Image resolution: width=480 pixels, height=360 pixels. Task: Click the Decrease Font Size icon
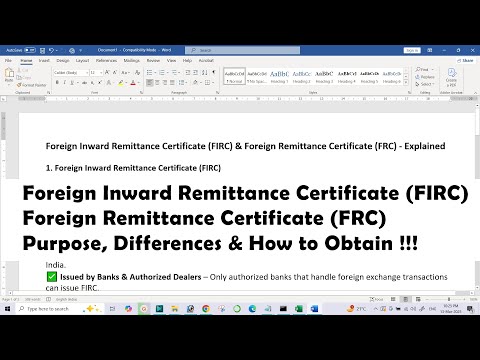click(x=114, y=72)
